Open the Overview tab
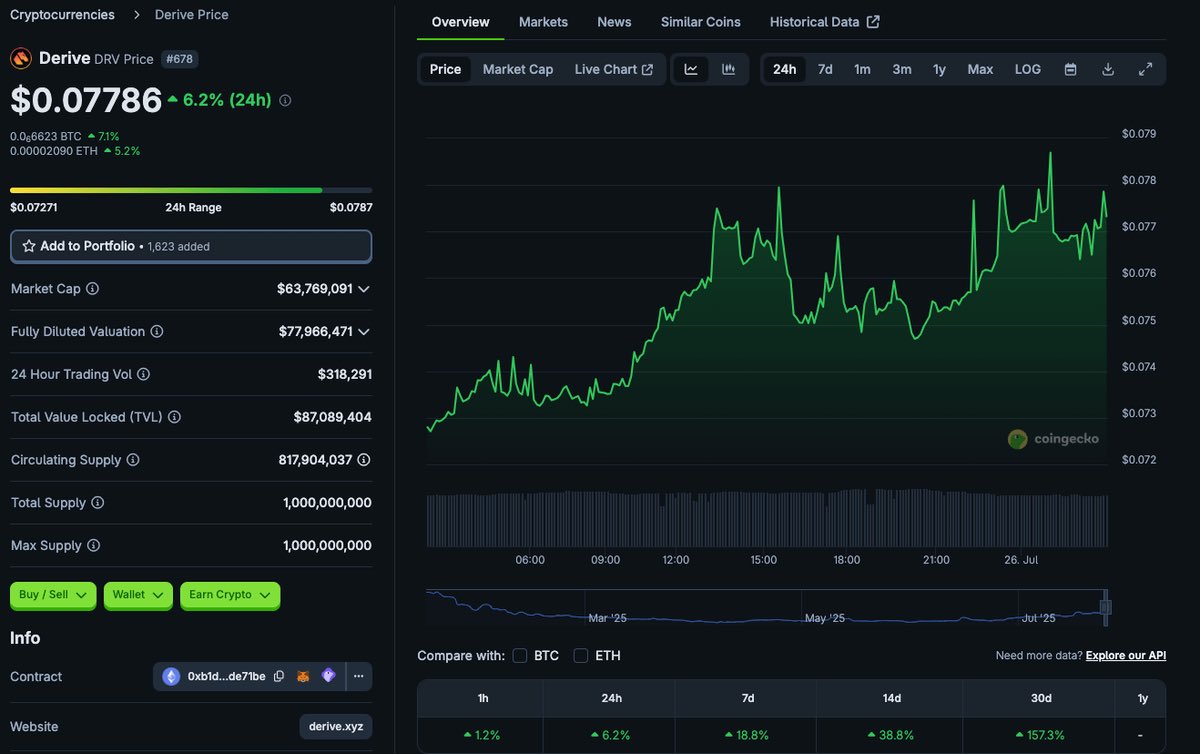Viewport: 1200px width, 754px height. coord(461,22)
